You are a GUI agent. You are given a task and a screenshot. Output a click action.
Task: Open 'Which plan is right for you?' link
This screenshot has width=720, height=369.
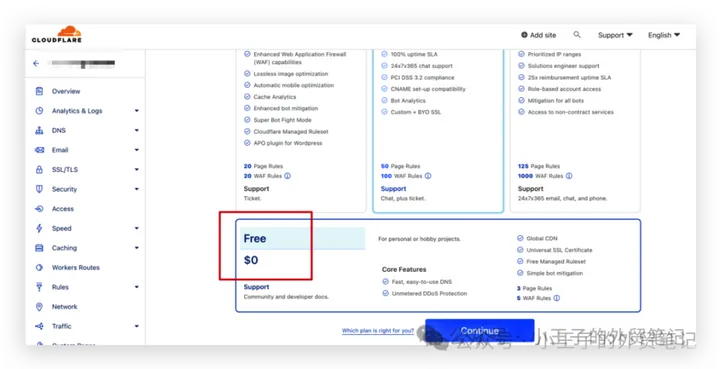tap(378, 330)
